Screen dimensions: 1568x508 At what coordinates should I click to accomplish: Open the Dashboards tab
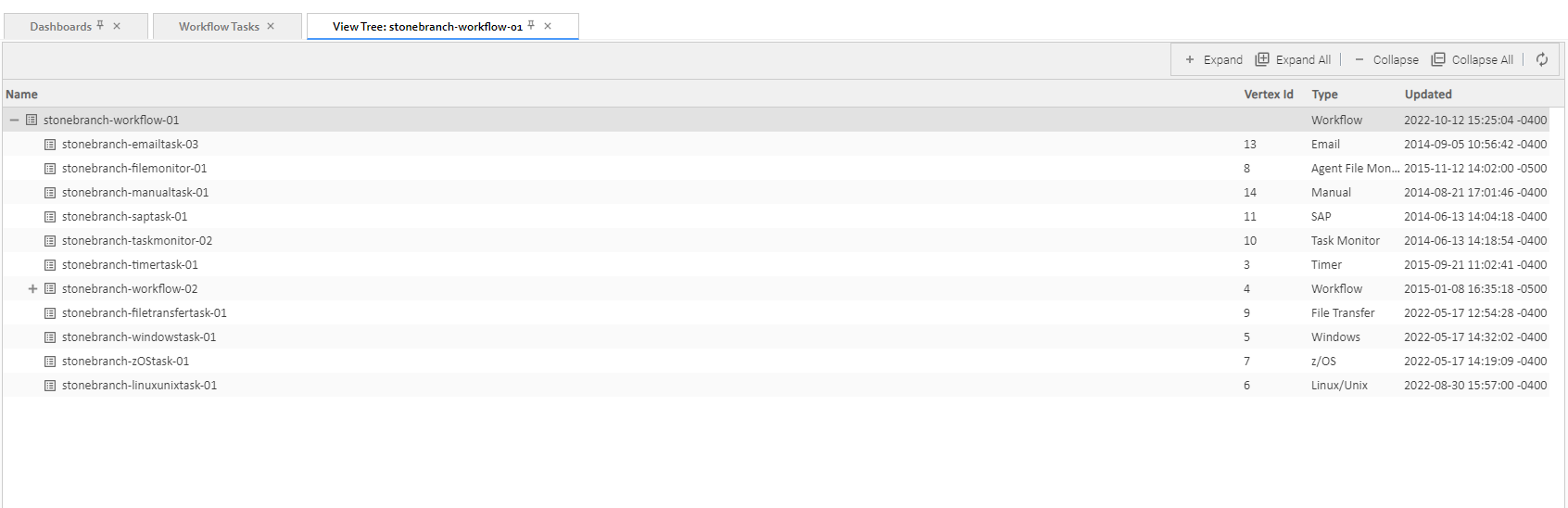pyautogui.click(x=60, y=26)
